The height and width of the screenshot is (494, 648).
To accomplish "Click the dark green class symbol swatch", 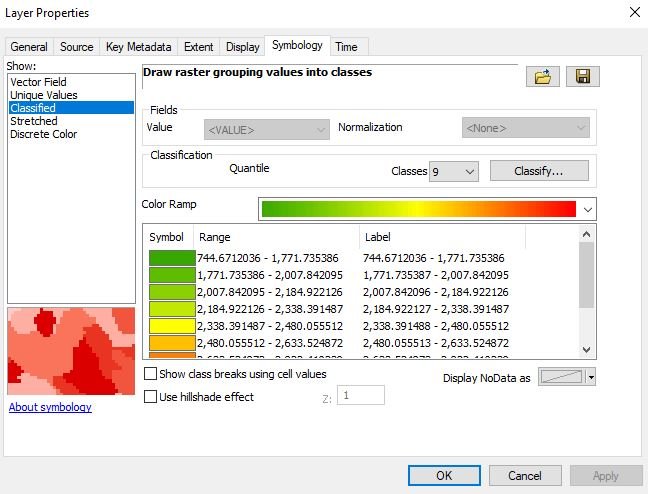I will coord(171,258).
